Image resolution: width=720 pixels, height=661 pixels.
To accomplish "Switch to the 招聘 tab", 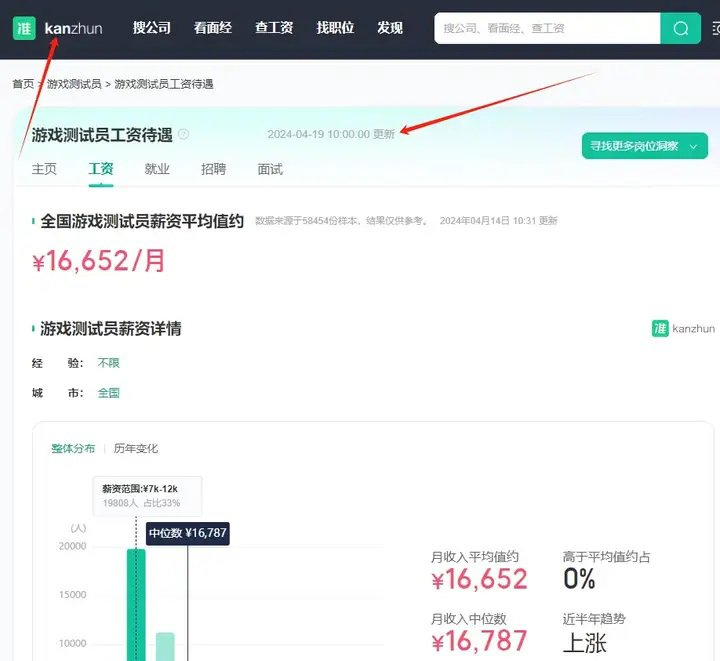I will click(x=214, y=169).
